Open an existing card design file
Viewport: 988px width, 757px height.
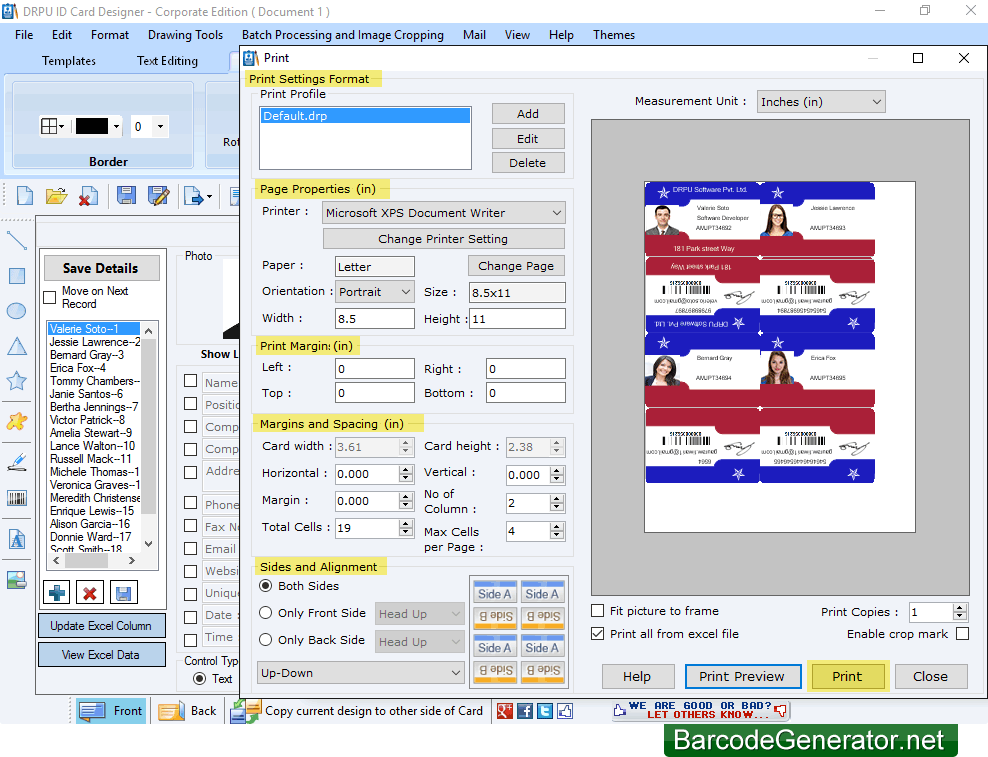pos(56,196)
